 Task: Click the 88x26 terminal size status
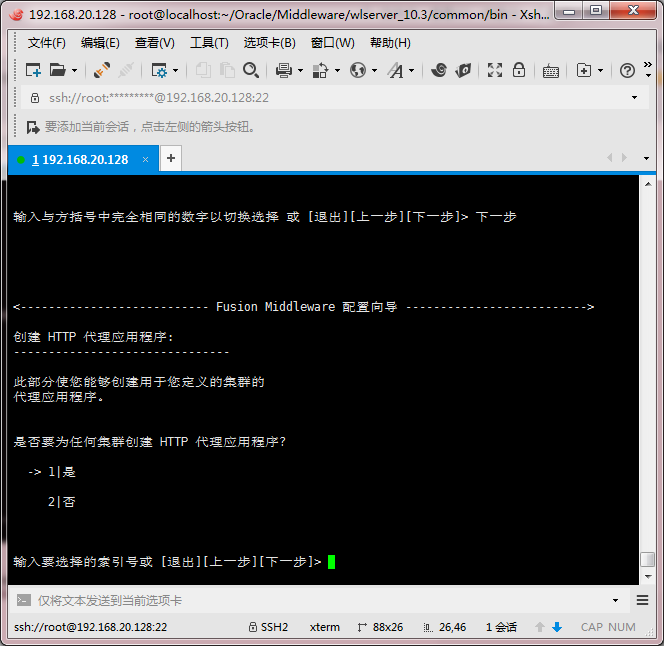(380, 627)
